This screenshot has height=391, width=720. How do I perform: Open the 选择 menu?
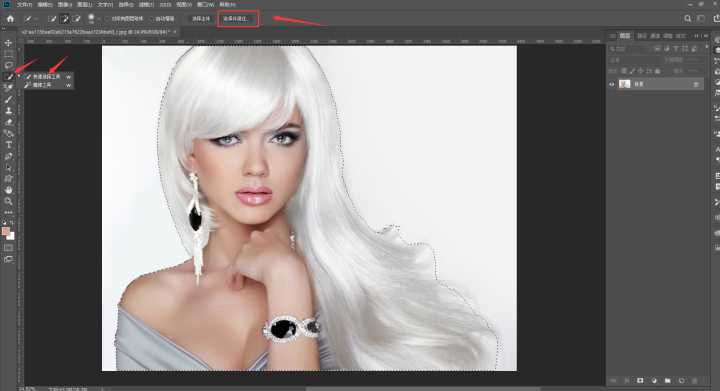[126, 5]
